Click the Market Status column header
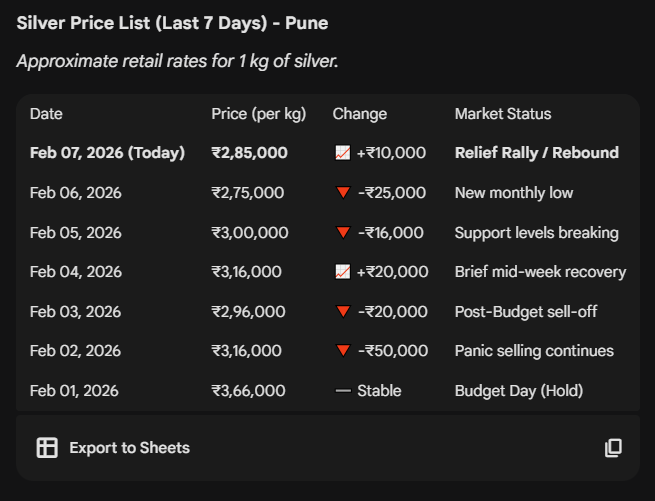Screen dimensions: 655x501 [x=502, y=114]
